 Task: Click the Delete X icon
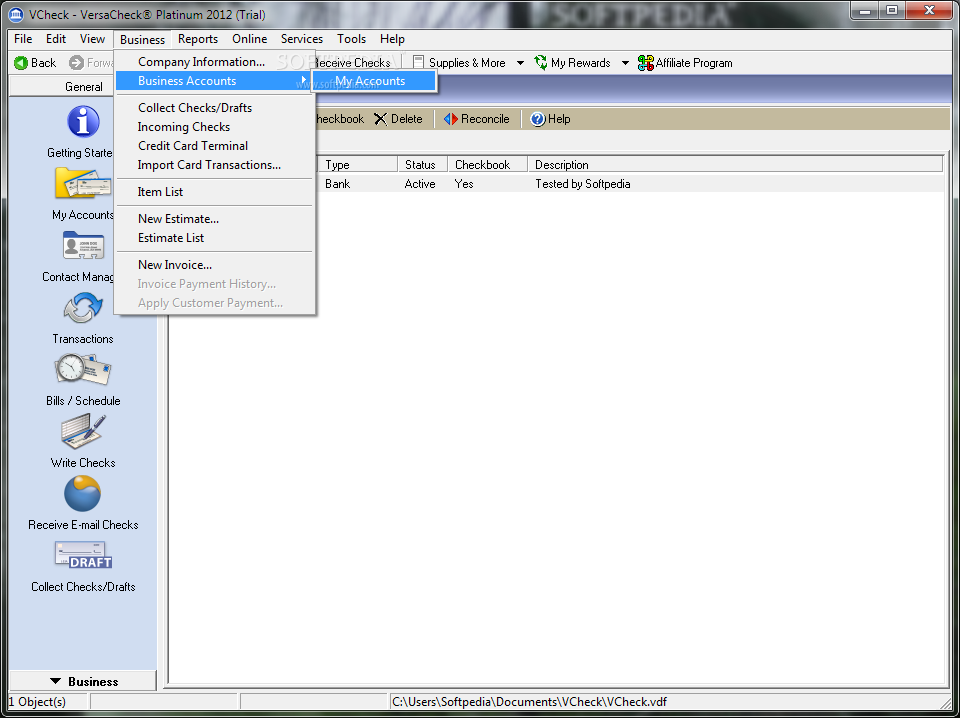pos(381,119)
